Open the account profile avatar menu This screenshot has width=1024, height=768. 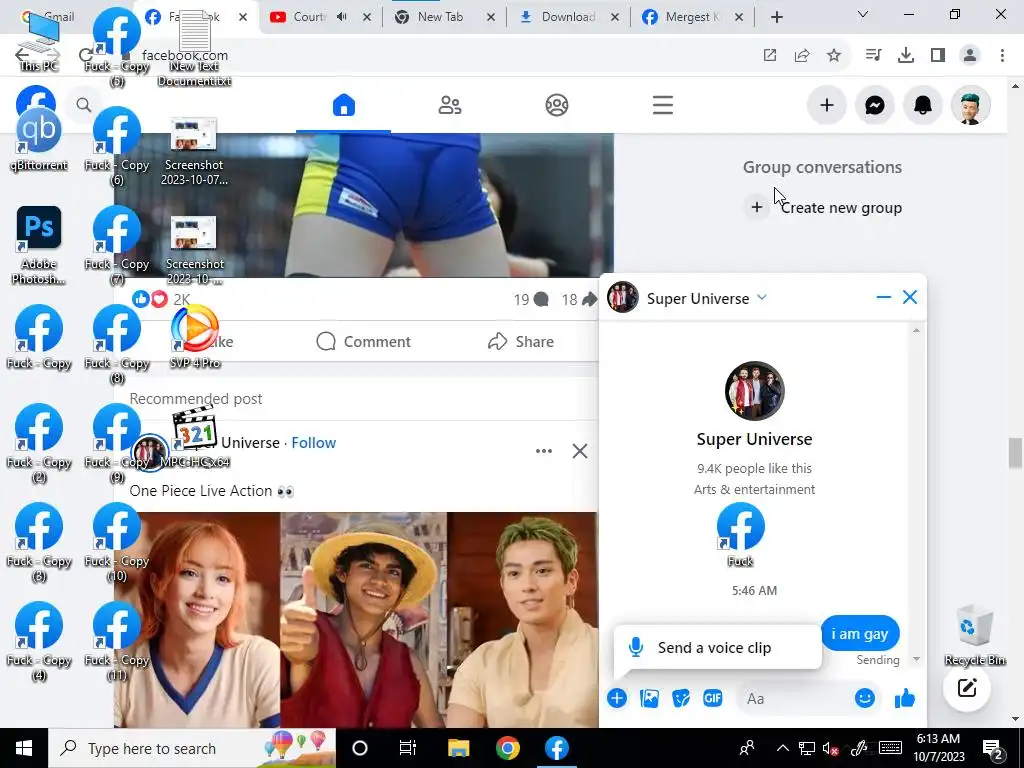tap(970, 105)
